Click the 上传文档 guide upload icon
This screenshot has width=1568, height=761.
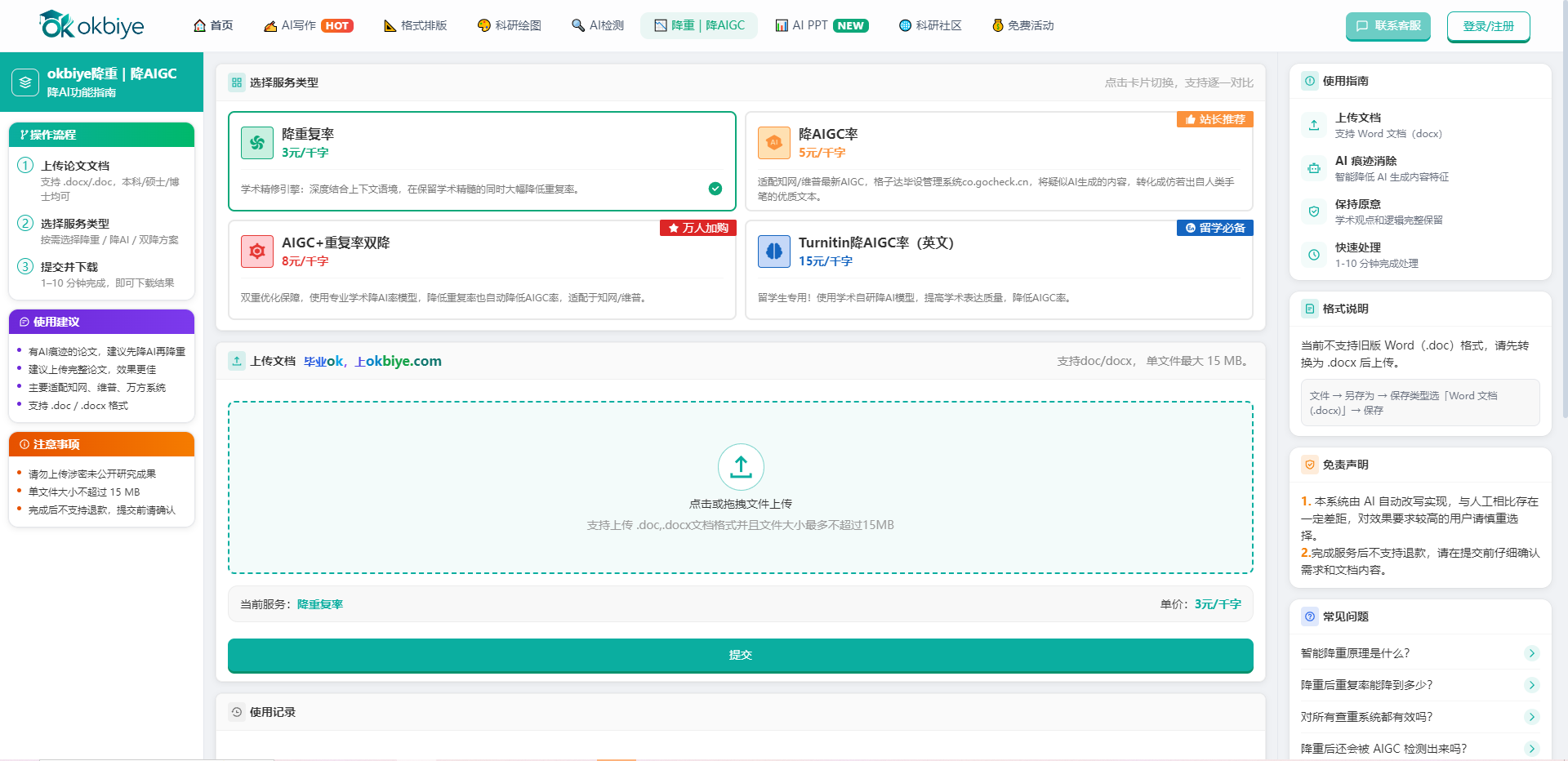pos(1314,125)
